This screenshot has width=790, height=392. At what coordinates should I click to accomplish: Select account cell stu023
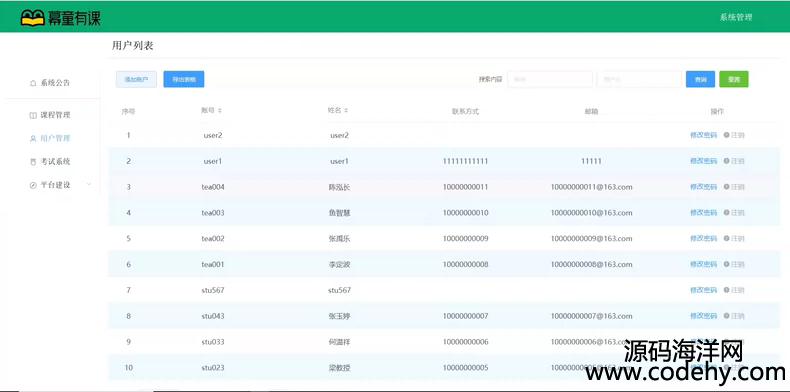pos(213,367)
